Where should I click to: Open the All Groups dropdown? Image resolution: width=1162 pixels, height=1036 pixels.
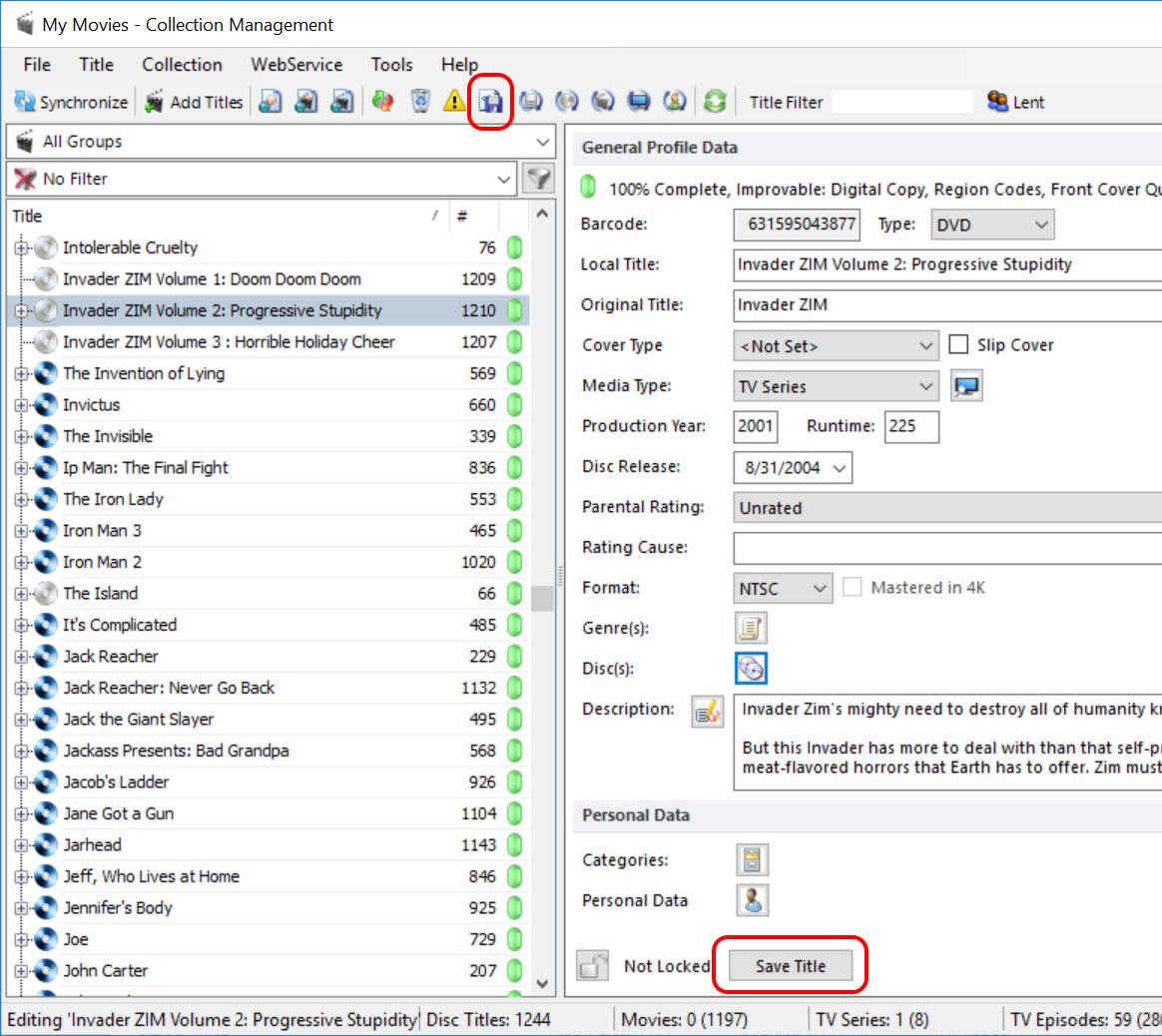point(543,142)
